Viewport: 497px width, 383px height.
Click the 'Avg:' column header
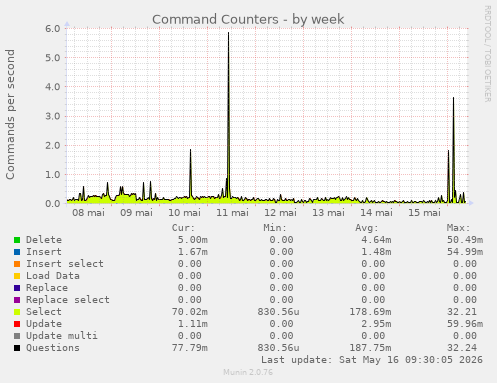pyautogui.click(x=367, y=228)
